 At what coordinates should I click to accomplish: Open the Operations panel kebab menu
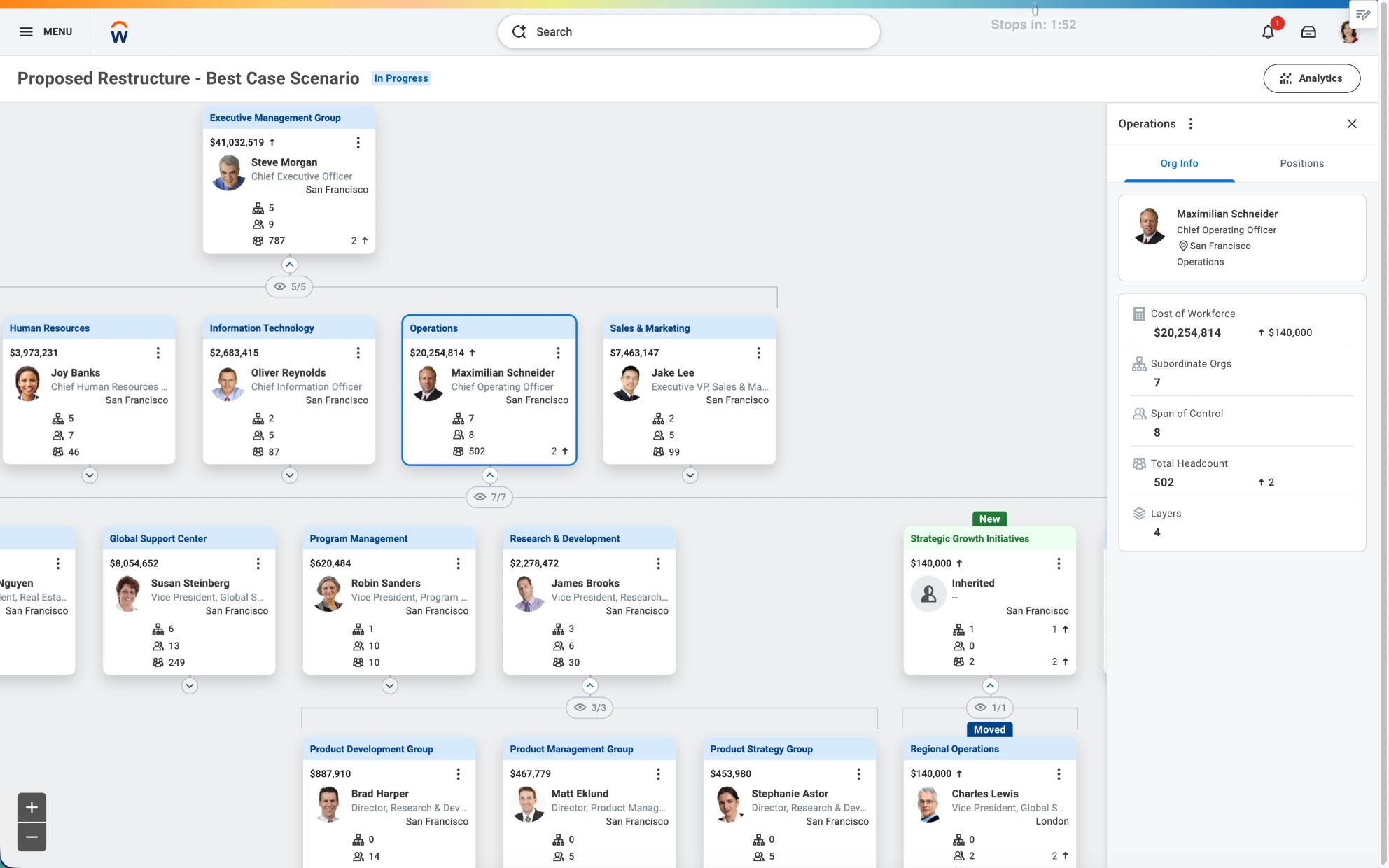[1191, 123]
